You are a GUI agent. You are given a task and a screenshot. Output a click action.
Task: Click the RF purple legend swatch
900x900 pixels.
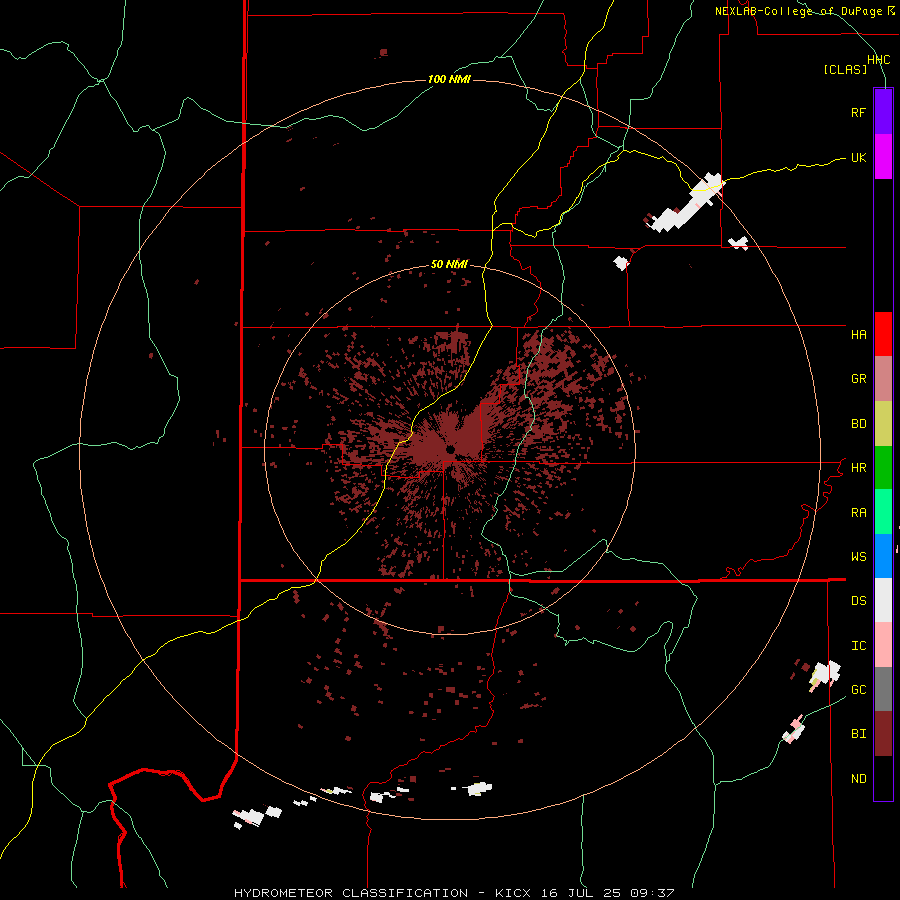coord(883,111)
